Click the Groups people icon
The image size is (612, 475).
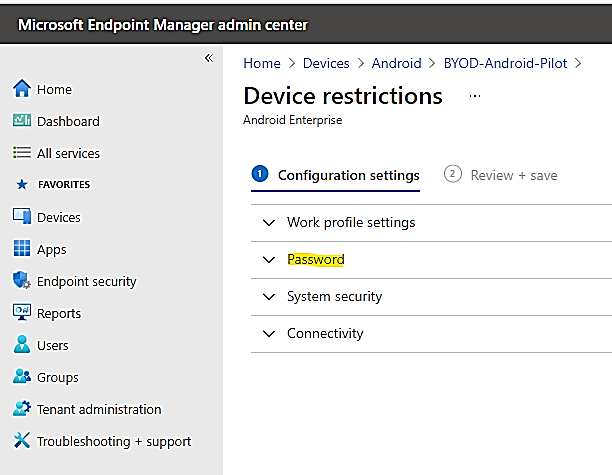(x=22, y=377)
